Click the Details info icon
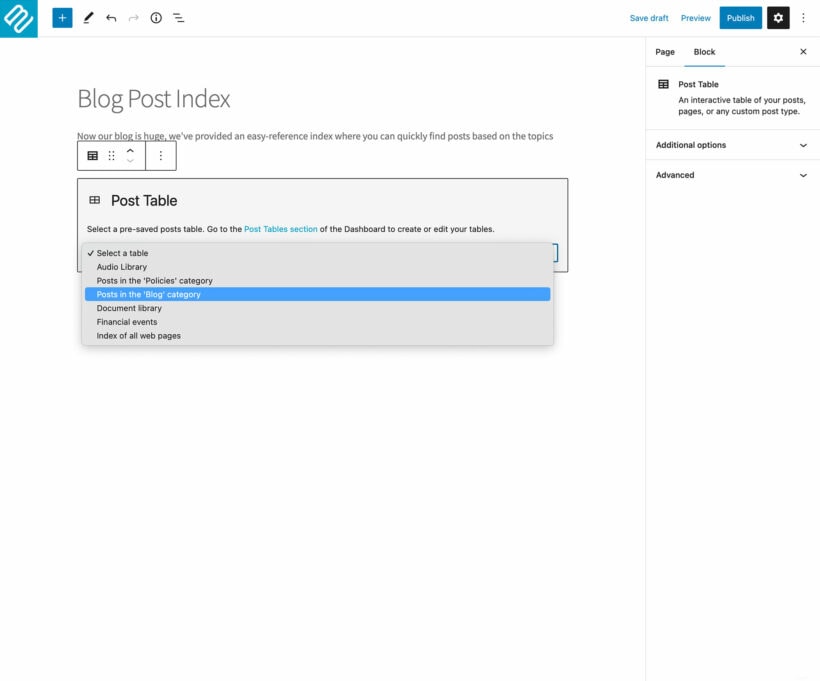Viewport: 820px width, 681px height. [x=155, y=17]
